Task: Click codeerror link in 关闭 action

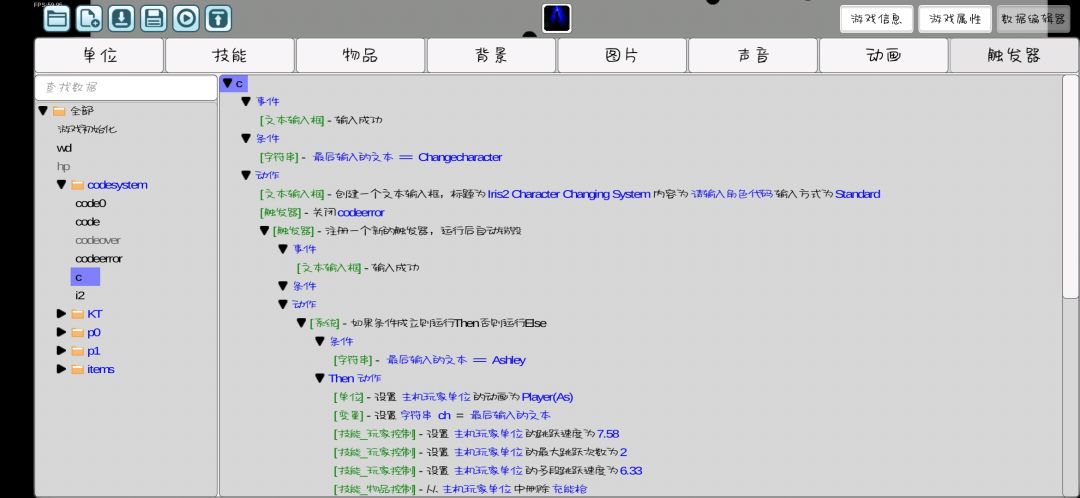Action: (361, 213)
